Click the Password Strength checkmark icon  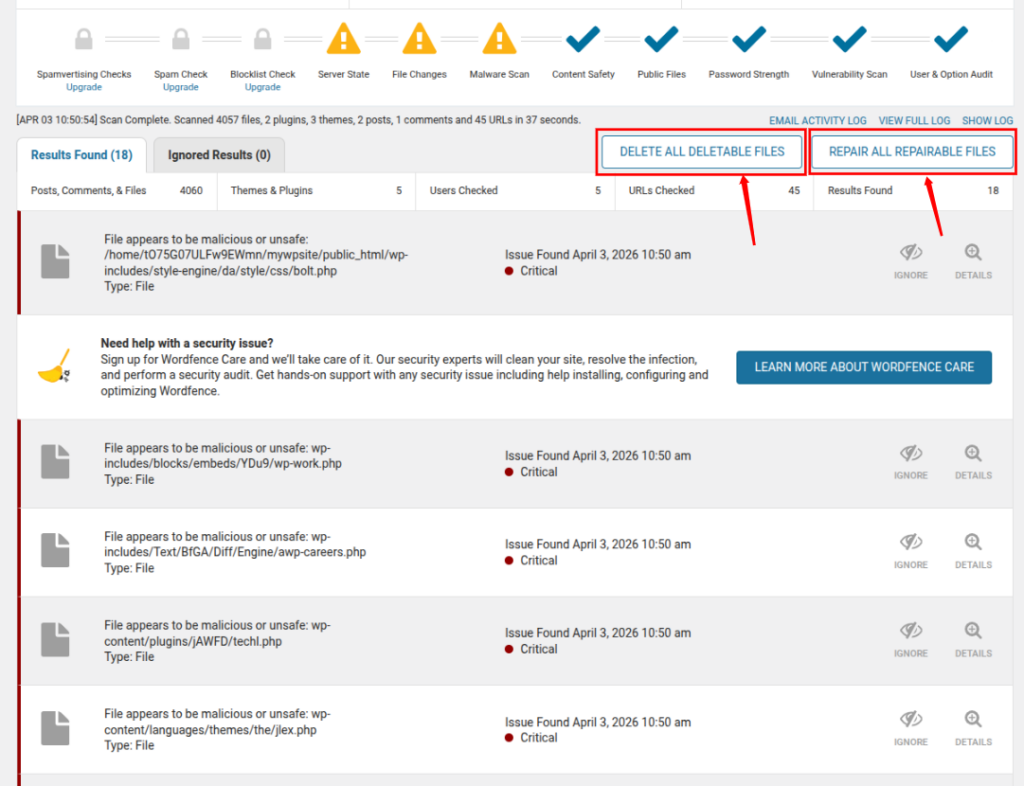click(x=748, y=38)
